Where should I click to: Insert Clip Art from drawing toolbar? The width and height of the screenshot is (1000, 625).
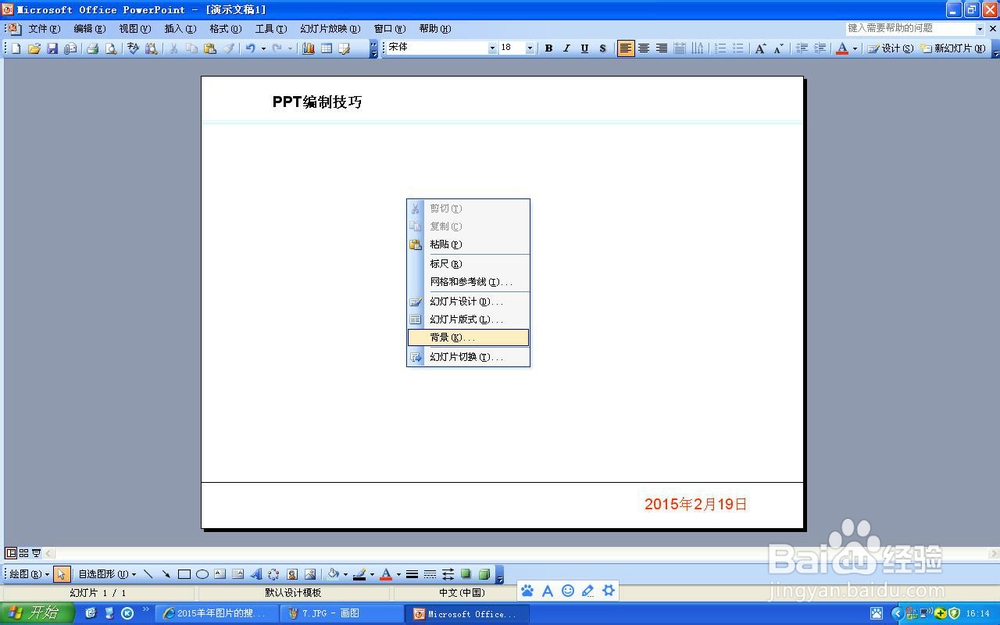[292, 574]
